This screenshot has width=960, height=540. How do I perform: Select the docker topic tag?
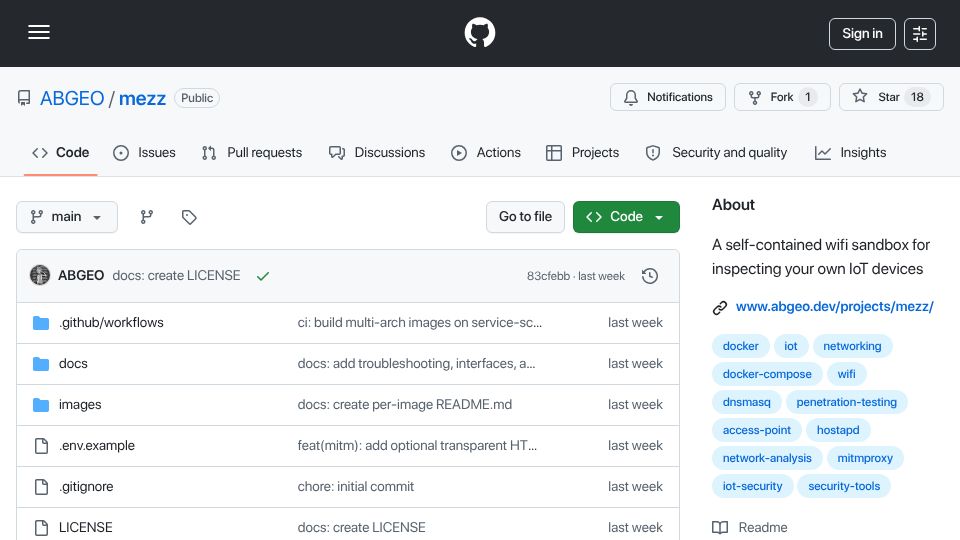[x=740, y=347]
